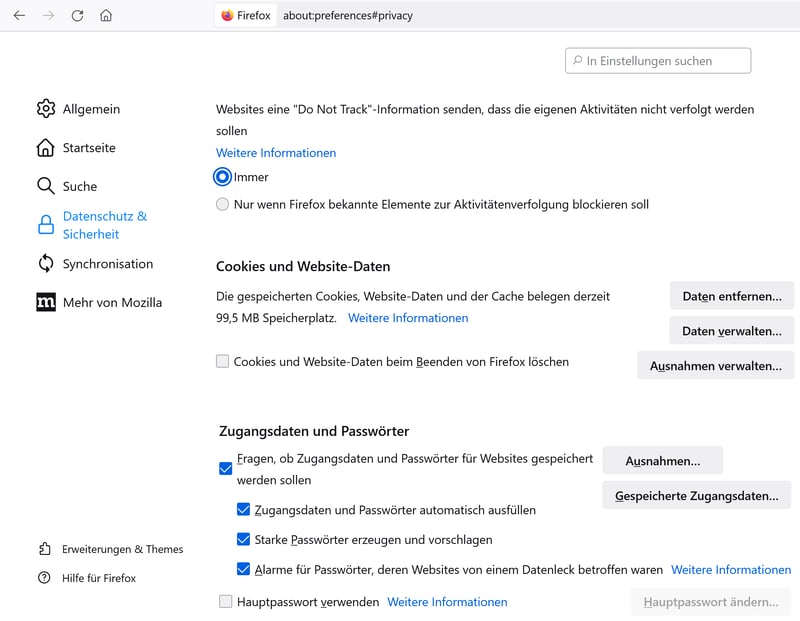This screenshot has width=800, height=621.
Task: Open Hilfe für Firefox question icon
Action: (45, 578)
